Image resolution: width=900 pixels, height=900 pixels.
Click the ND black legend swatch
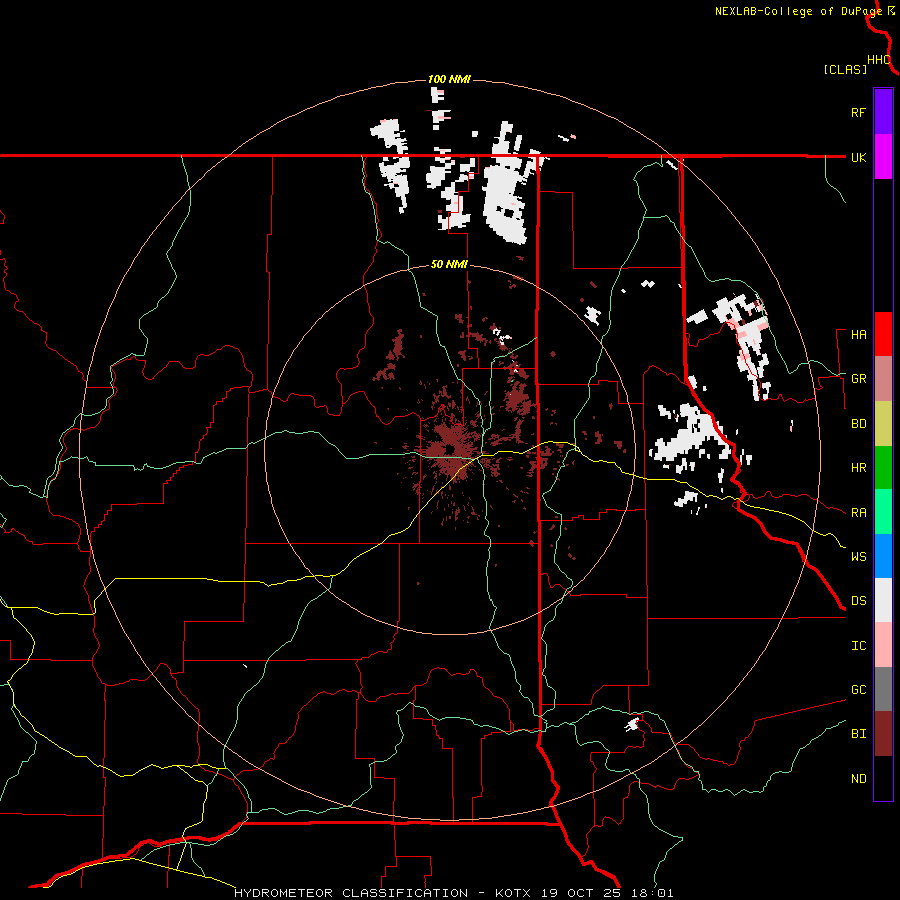pyautogui.click(x=883, y=778)
